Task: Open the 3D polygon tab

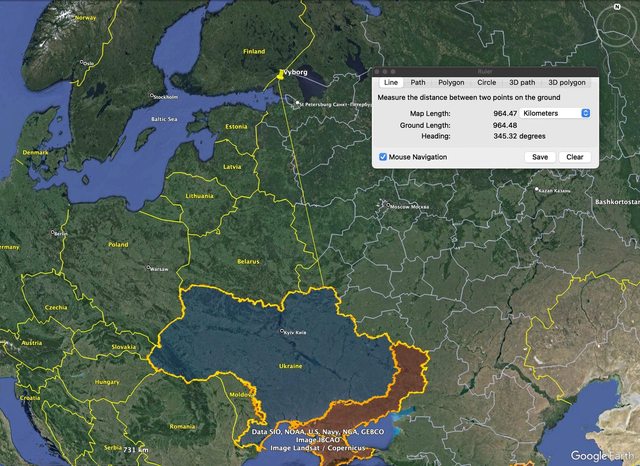Action: (x=566, y=82)
